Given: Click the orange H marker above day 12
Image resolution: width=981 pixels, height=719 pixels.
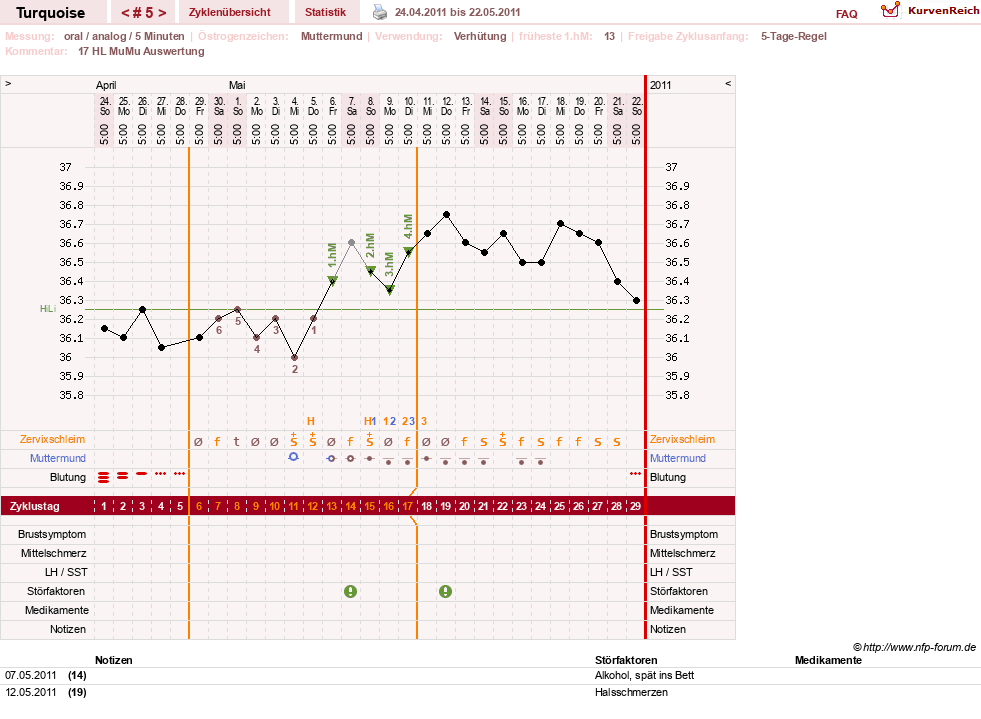Looking at the screenshot, I should 311,421.
